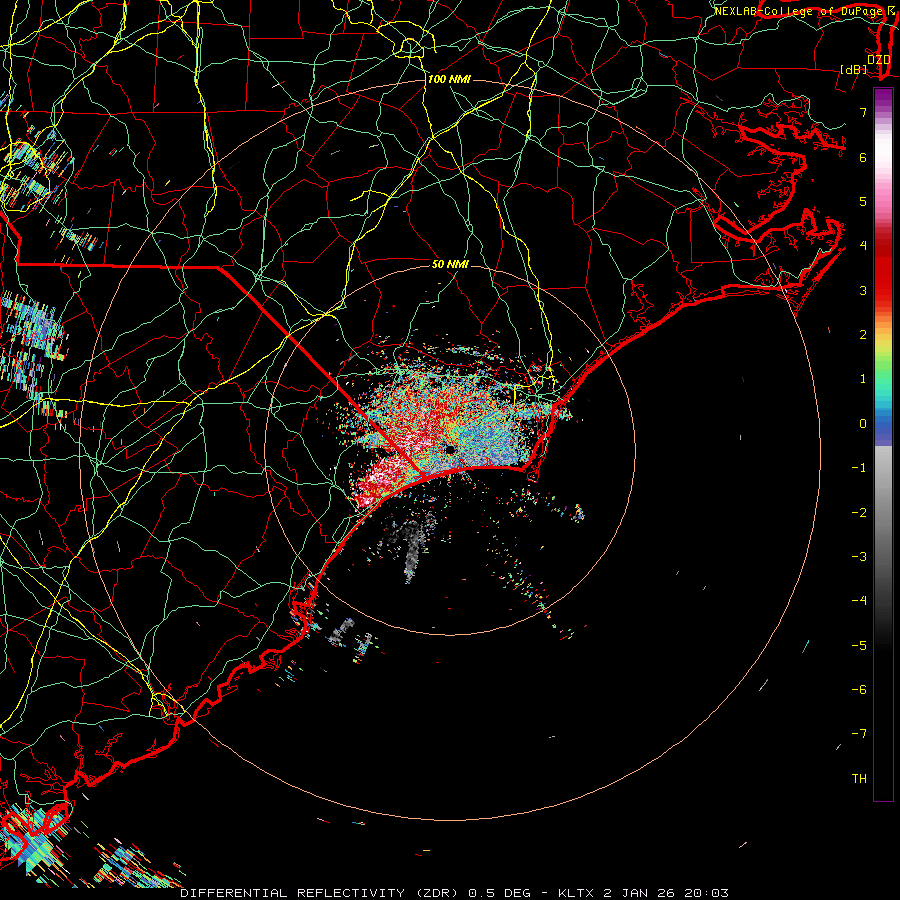Click the KLTX radar site black dot
Image resolution: width=900 pixels, height=900 pixels.
tap(450, 449)
